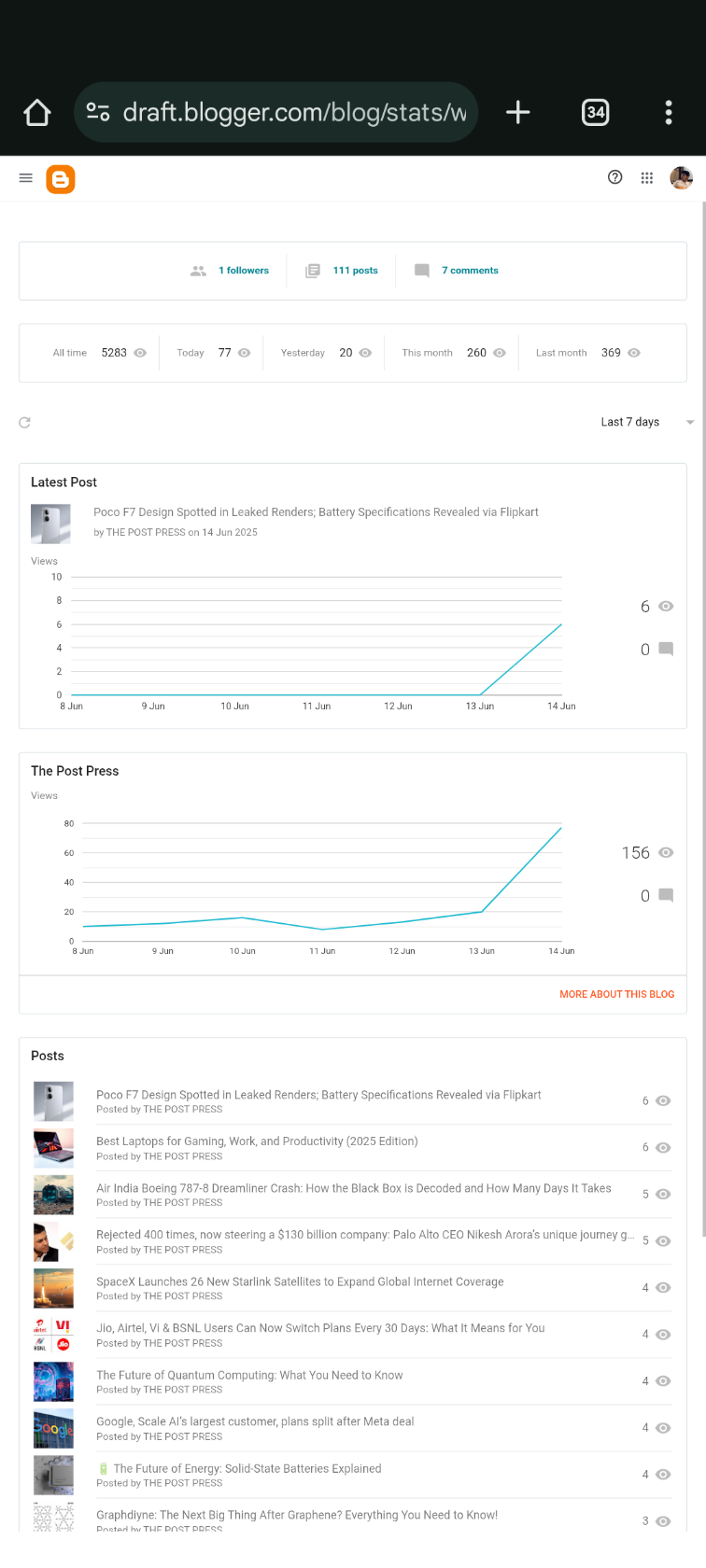The width and height of the screenshot is (706, 1568).
Task: Open the Google apps grid
Action: [646, 177]
